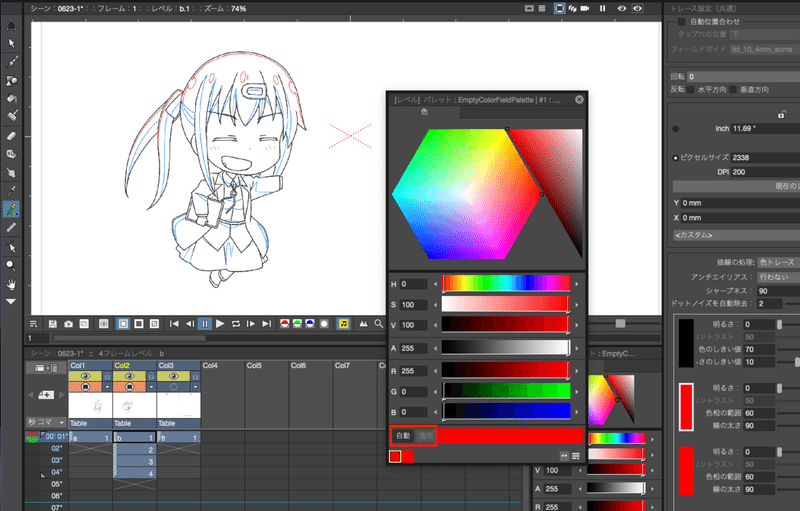The image size is (800, 511).
Task: Jump to the last frame
Action: tap(266, 324)
